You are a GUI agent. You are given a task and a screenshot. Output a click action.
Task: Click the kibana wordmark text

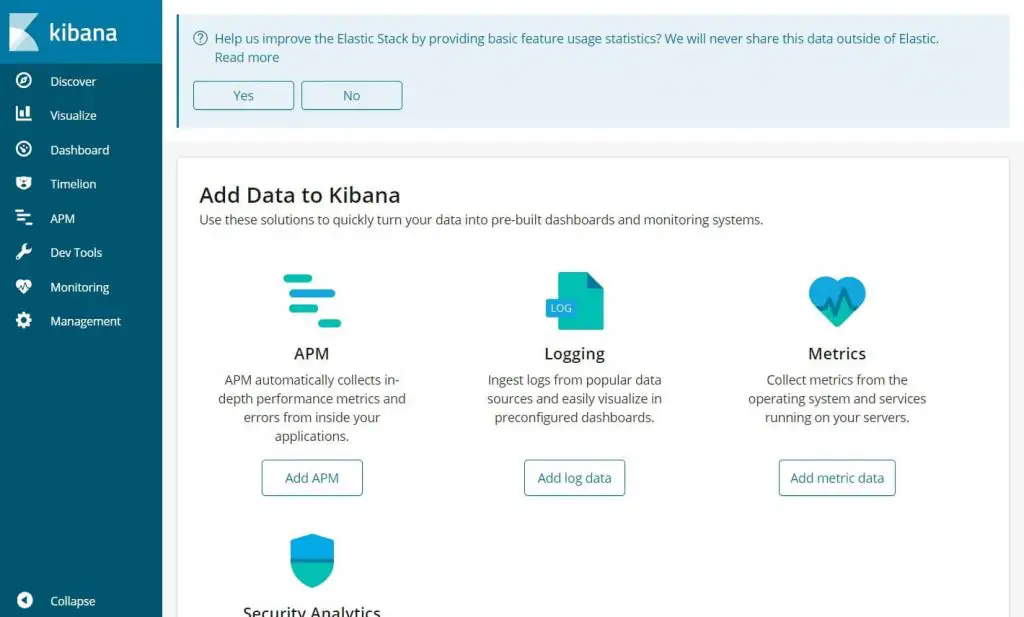tap(83, 33)
